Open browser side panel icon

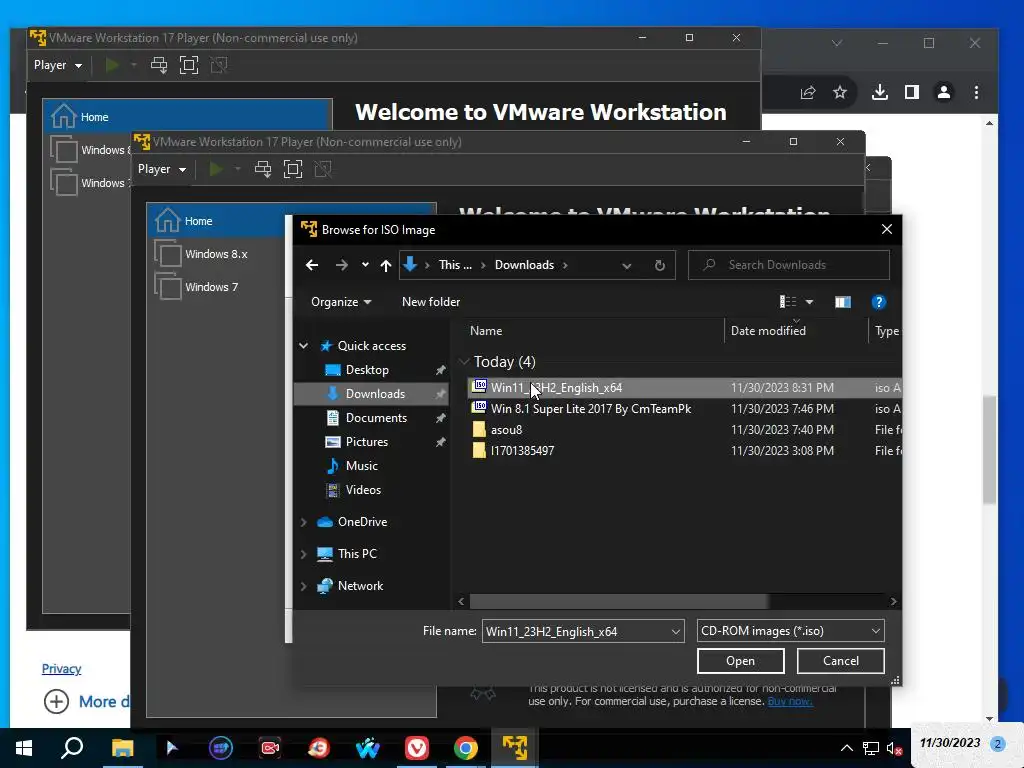coord(912,93)
